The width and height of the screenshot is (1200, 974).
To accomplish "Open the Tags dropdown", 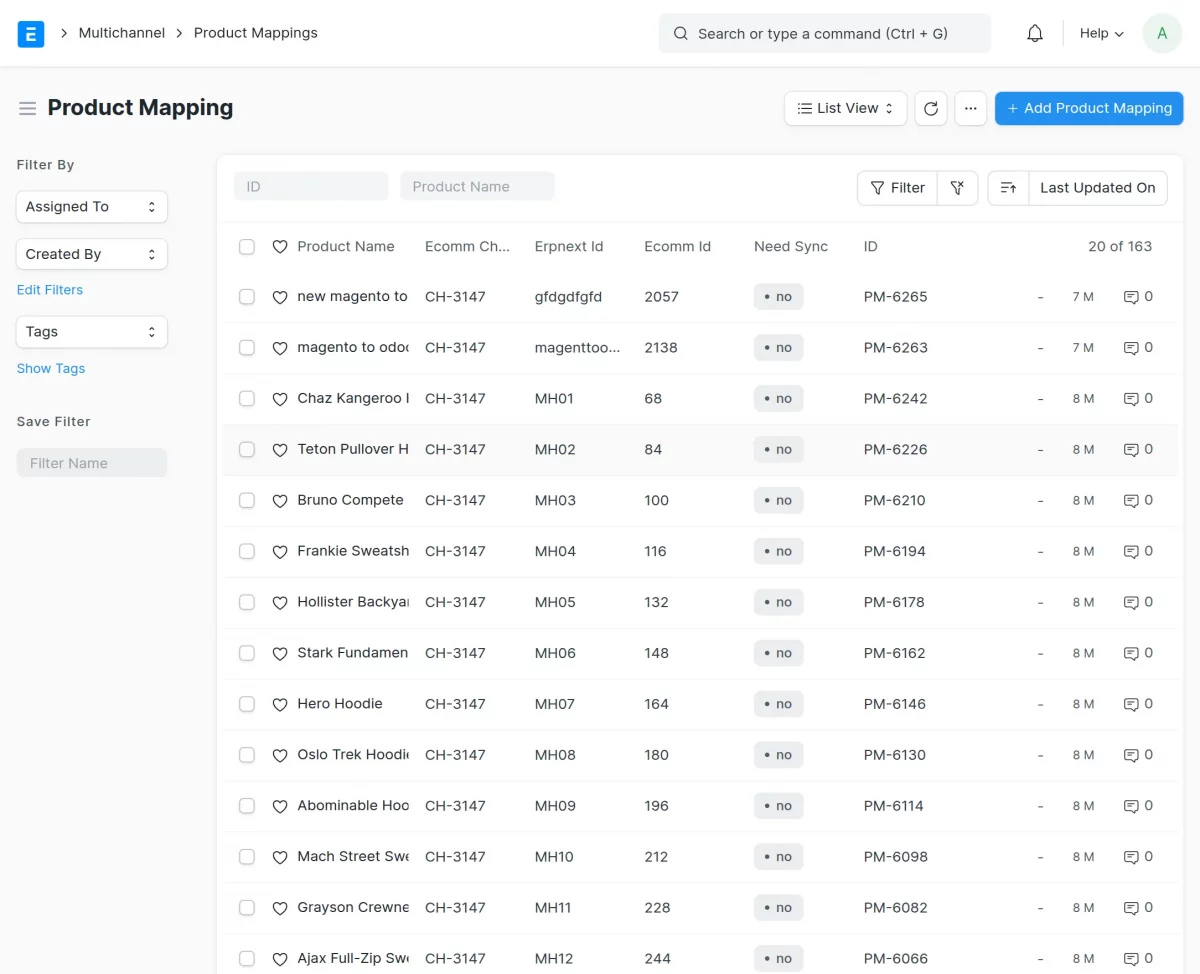I will [x=92, y=332].
